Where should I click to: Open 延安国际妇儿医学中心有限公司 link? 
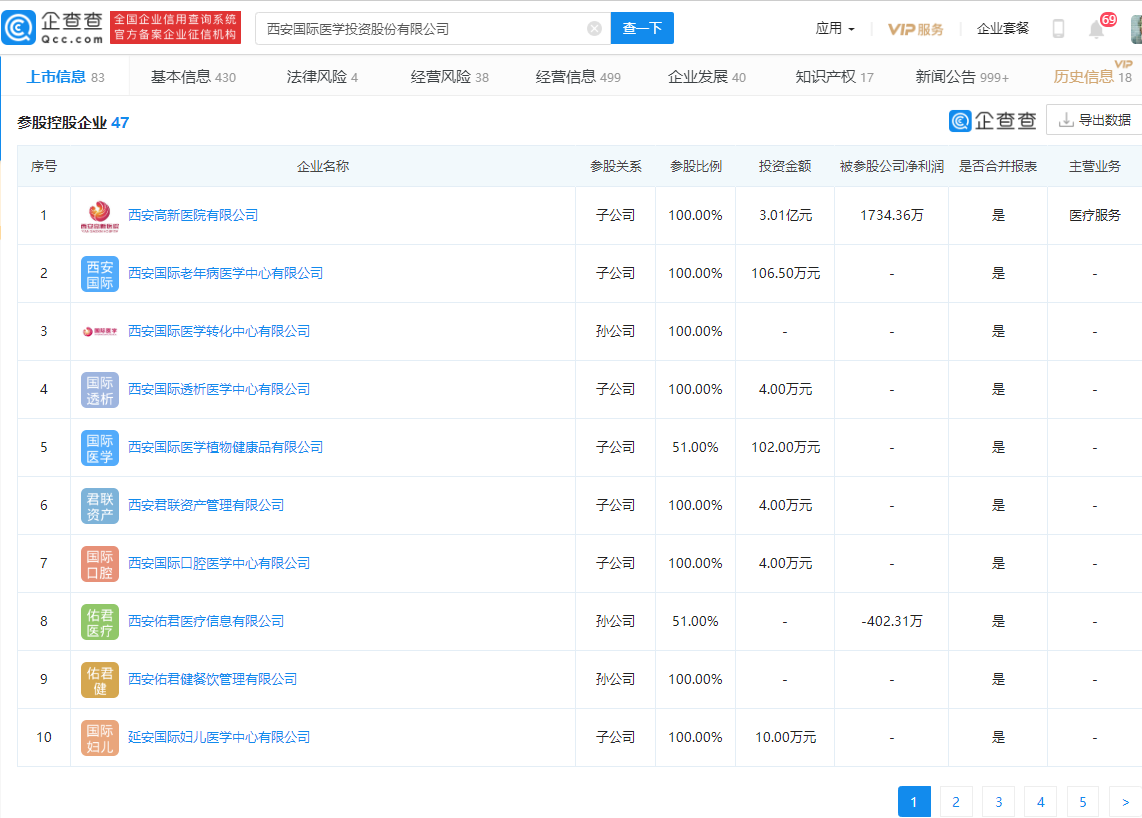[x=218, y=737]
